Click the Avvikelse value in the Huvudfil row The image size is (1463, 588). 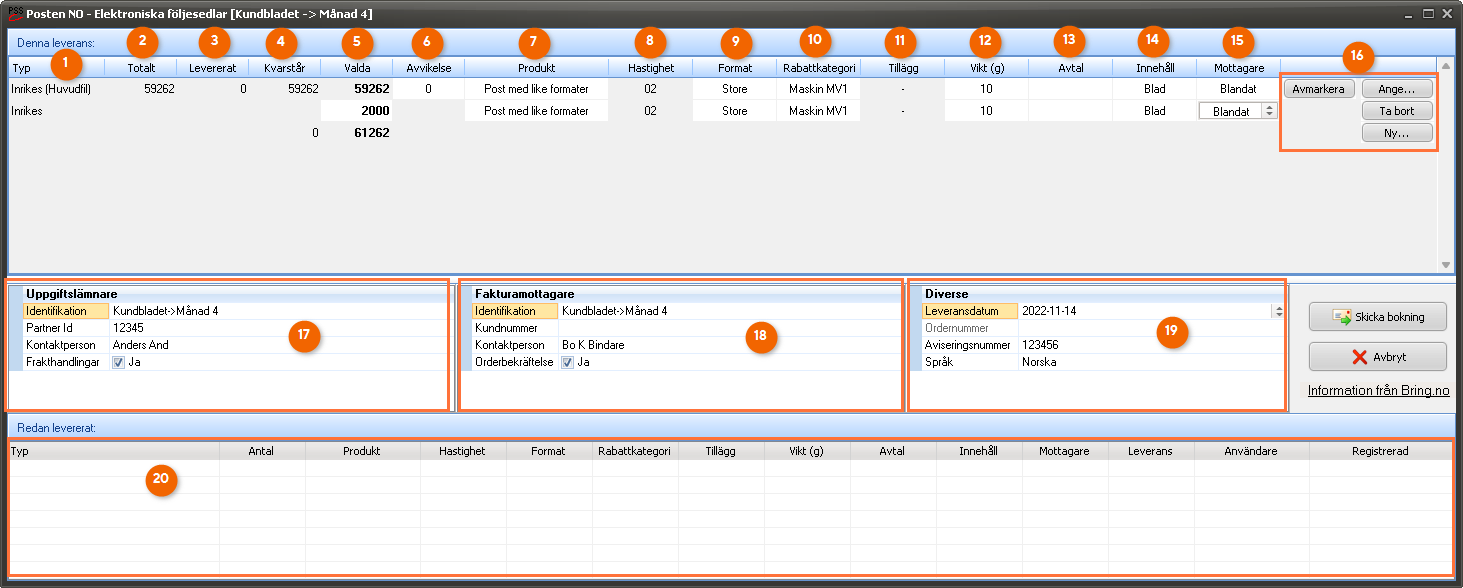[428, 89]
